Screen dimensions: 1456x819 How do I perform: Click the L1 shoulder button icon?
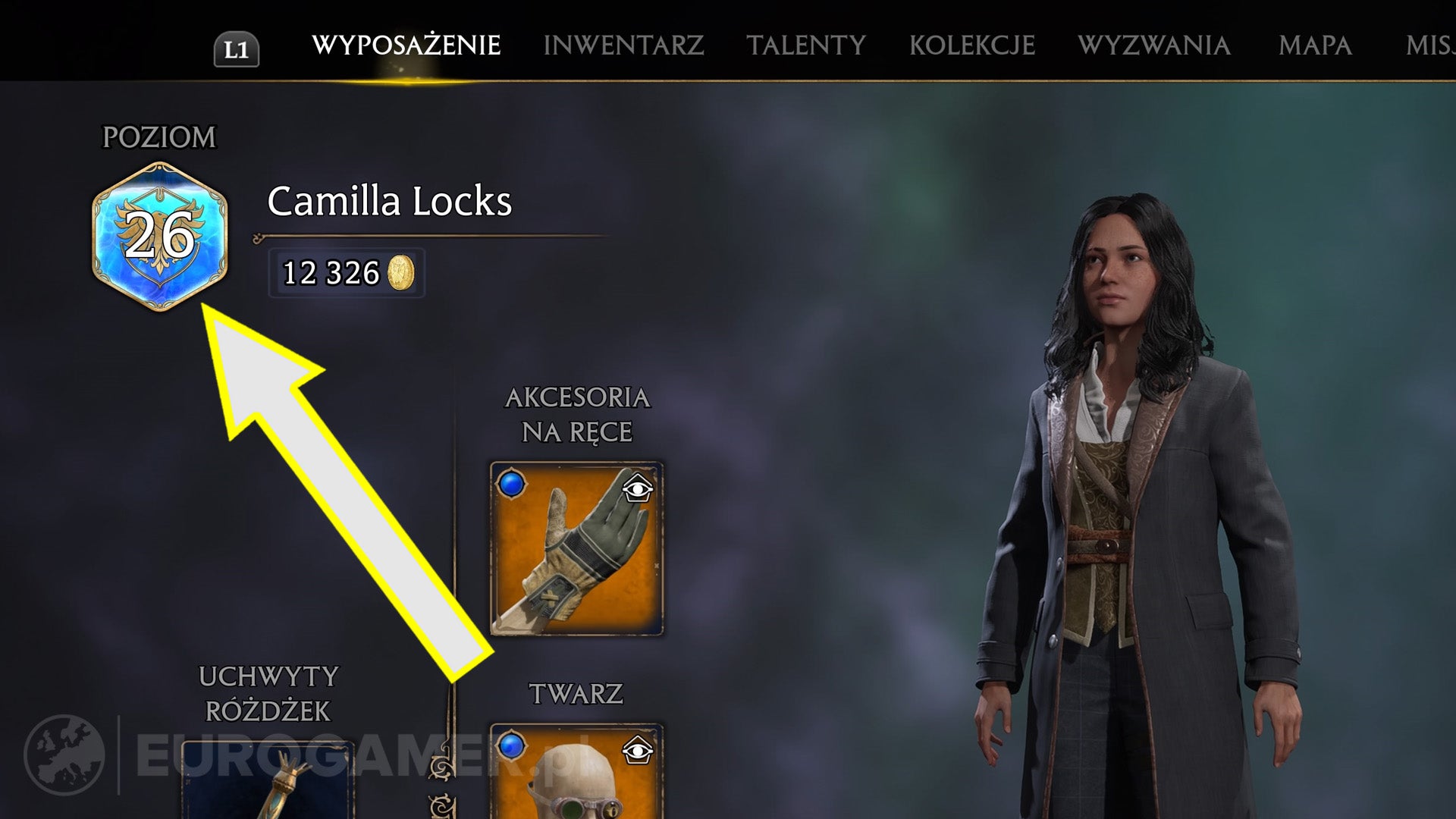click(x=237, y=50)
